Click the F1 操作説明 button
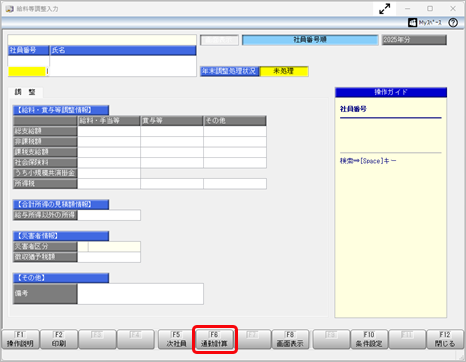466x362 pixels. pyautogui.click(x=20, y=339)
